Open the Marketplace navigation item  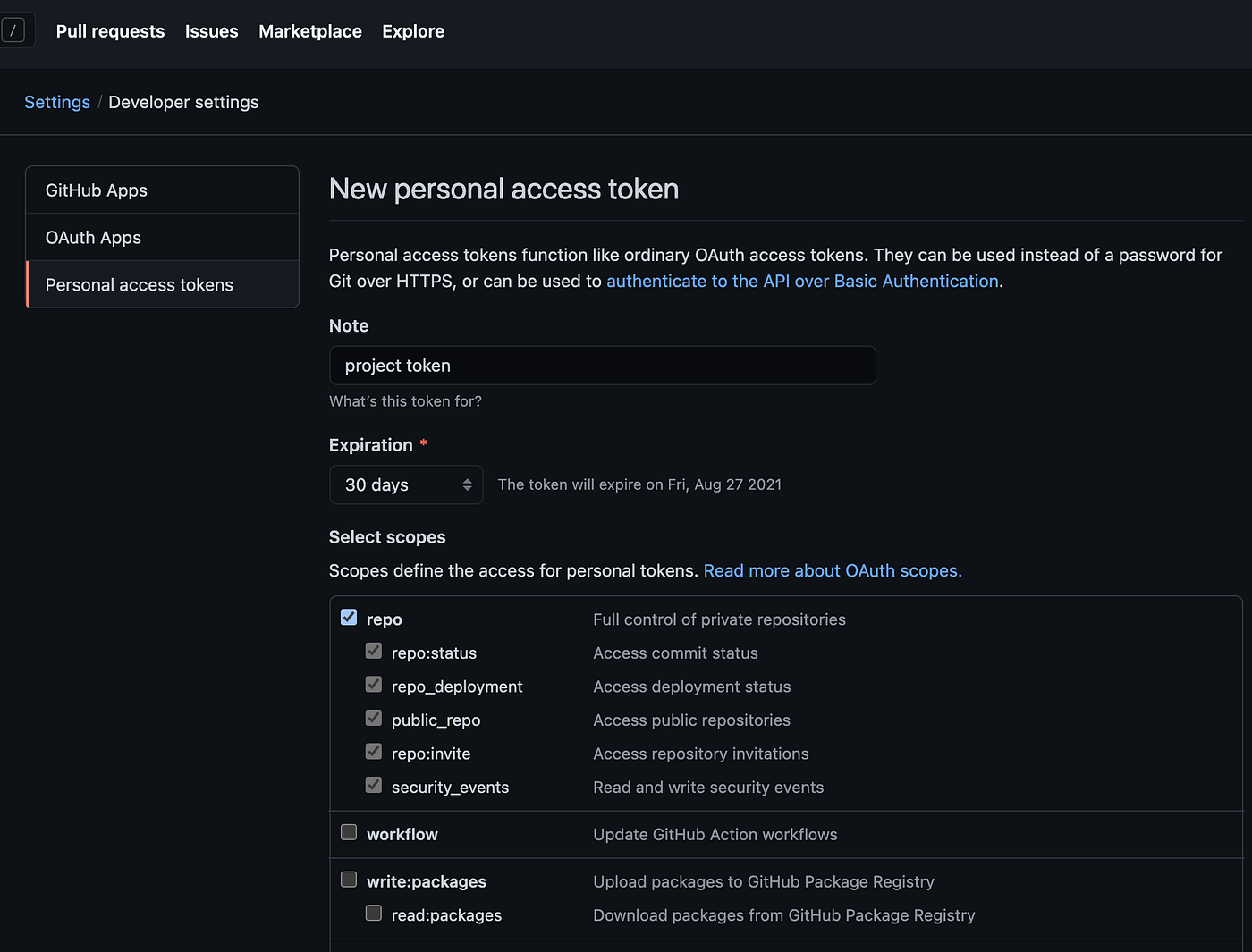tap(310, 31)
